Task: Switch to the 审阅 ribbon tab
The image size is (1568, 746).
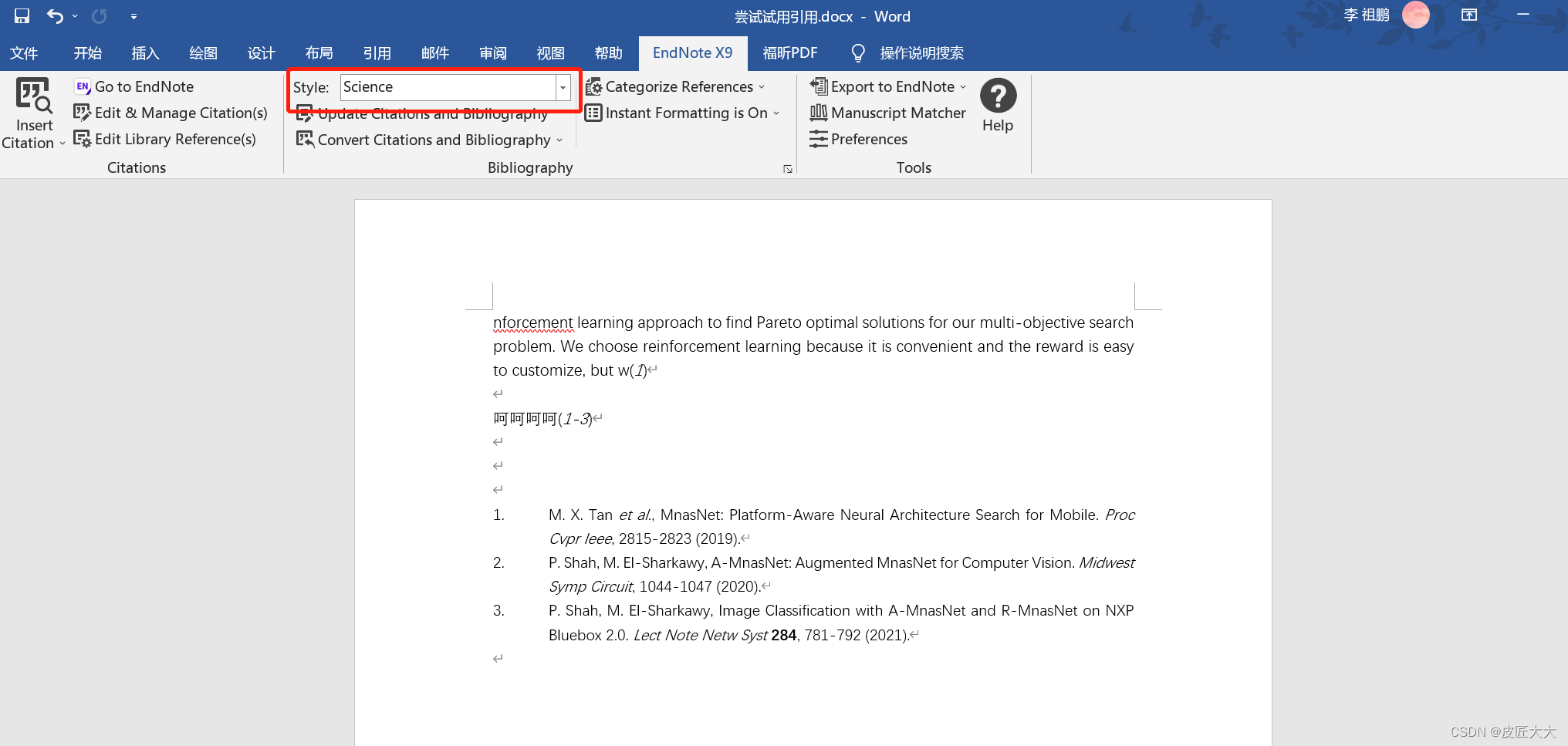Action: 492,52
